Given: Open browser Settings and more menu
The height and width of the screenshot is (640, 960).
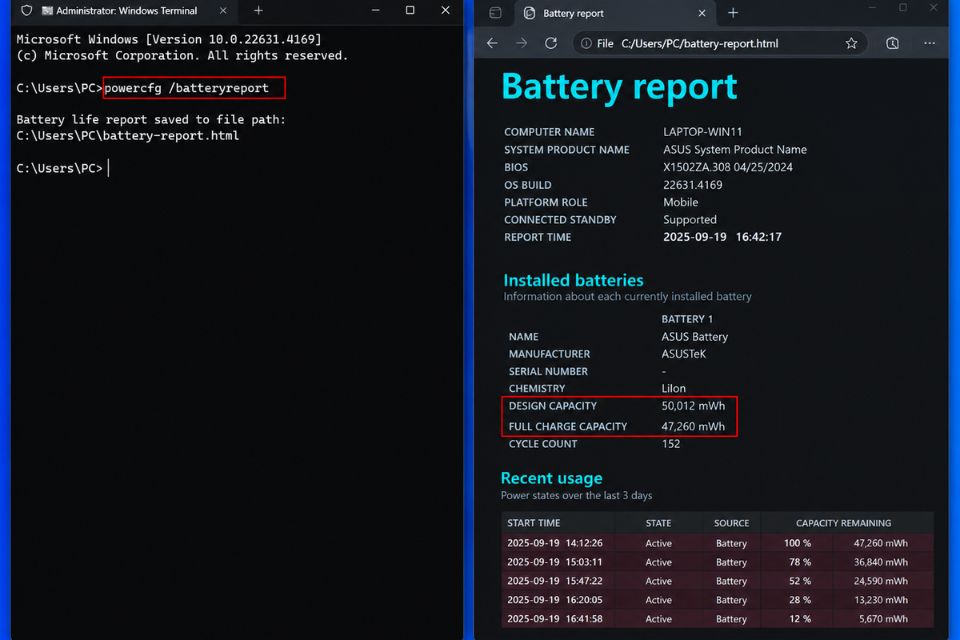Looking at the screenshot, I should tap(929, 43).
